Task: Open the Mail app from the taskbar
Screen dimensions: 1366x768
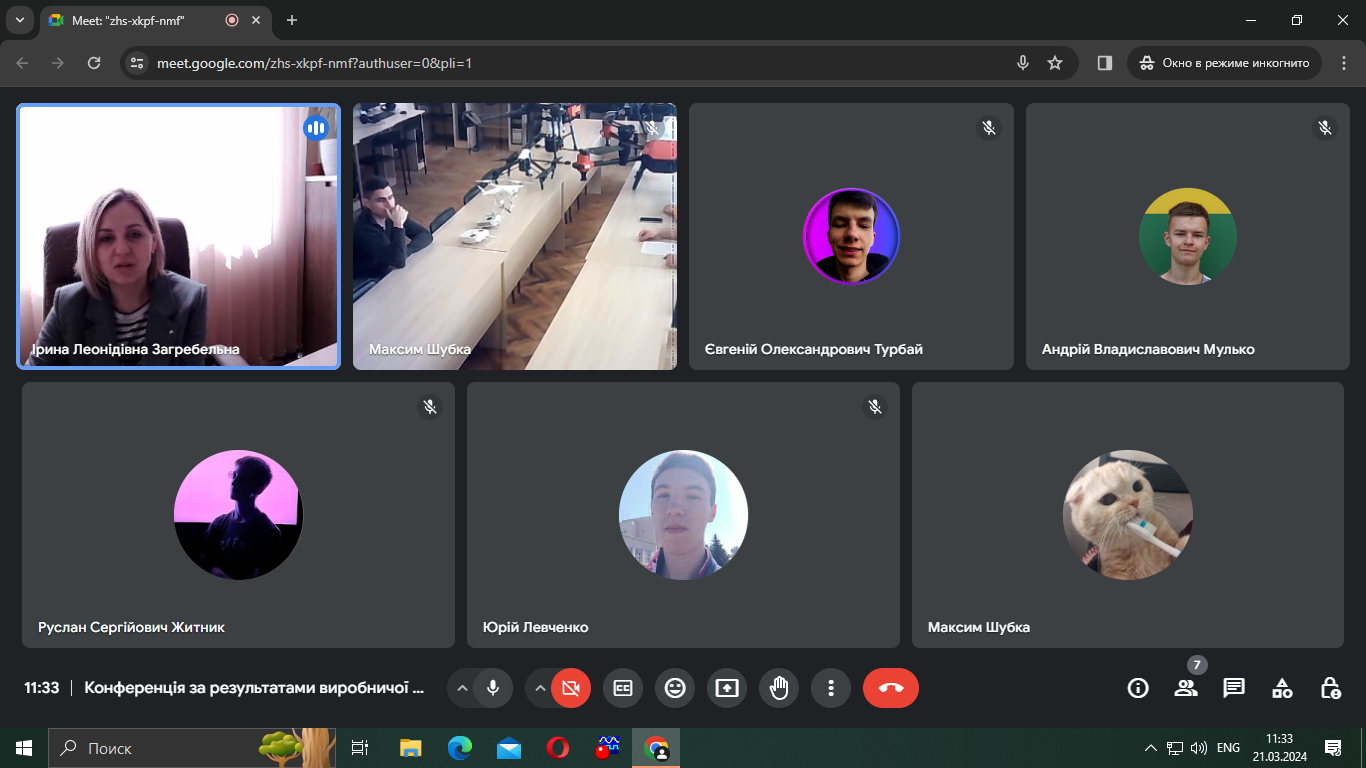Action: click(x=508, y=748)
